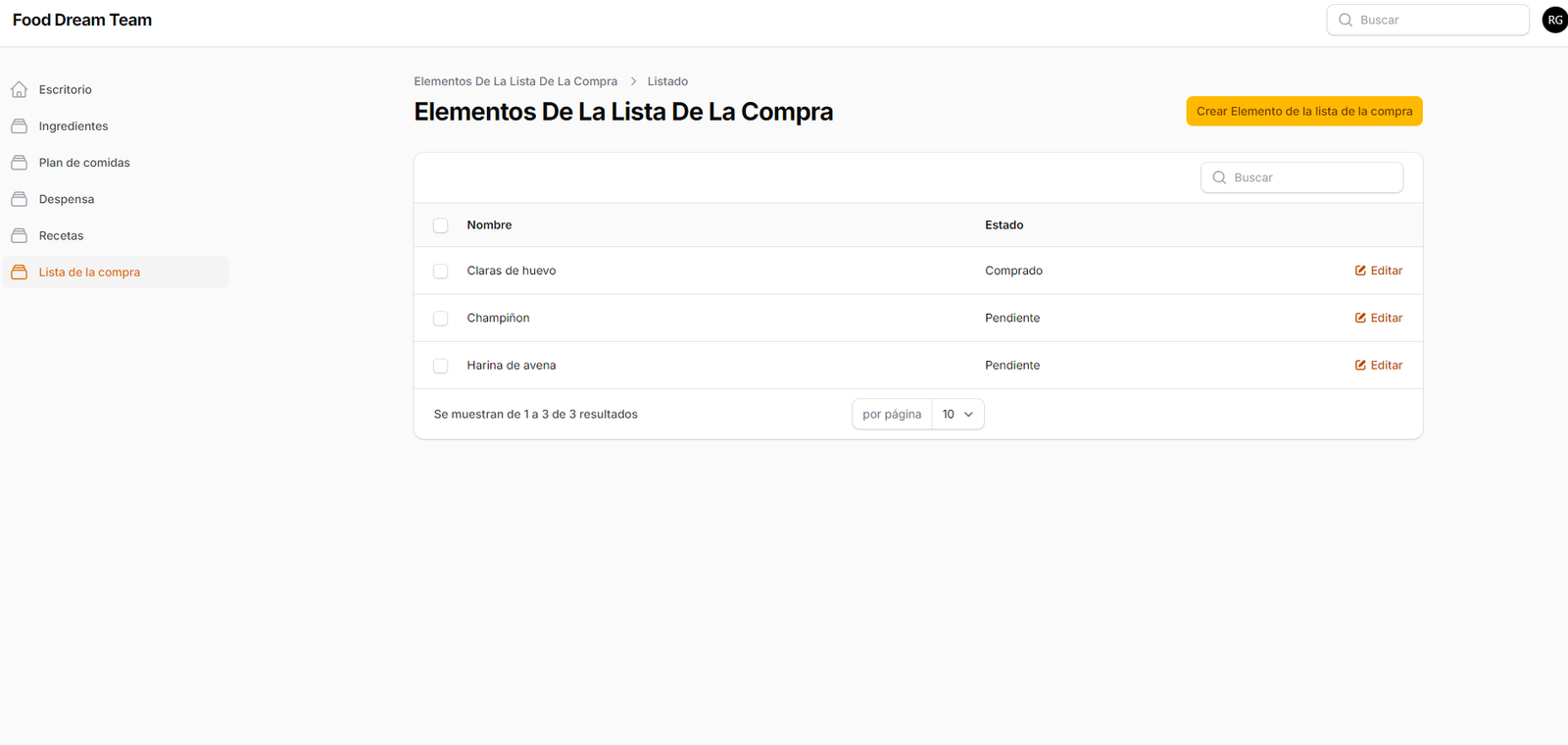The width and height of the screenshot is (1568, 745).
Task: Click the Despensa sidebar icon
Action: pyautogui.click(x=19, y=199)
